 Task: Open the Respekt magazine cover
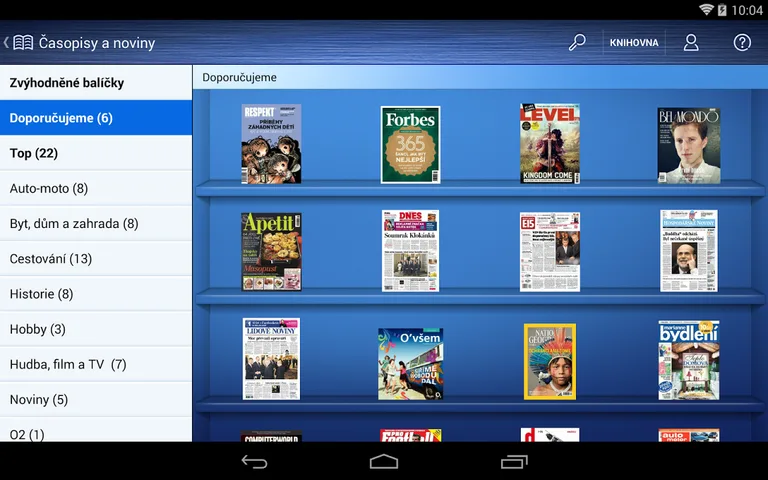(271, 144)
